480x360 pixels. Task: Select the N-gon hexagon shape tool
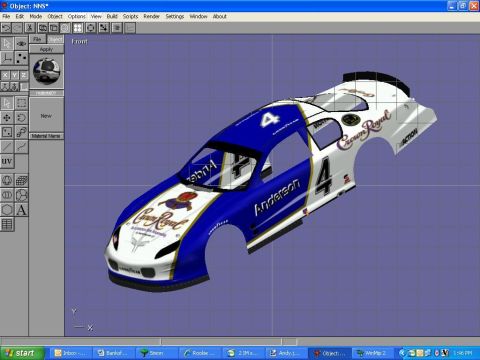7,210
